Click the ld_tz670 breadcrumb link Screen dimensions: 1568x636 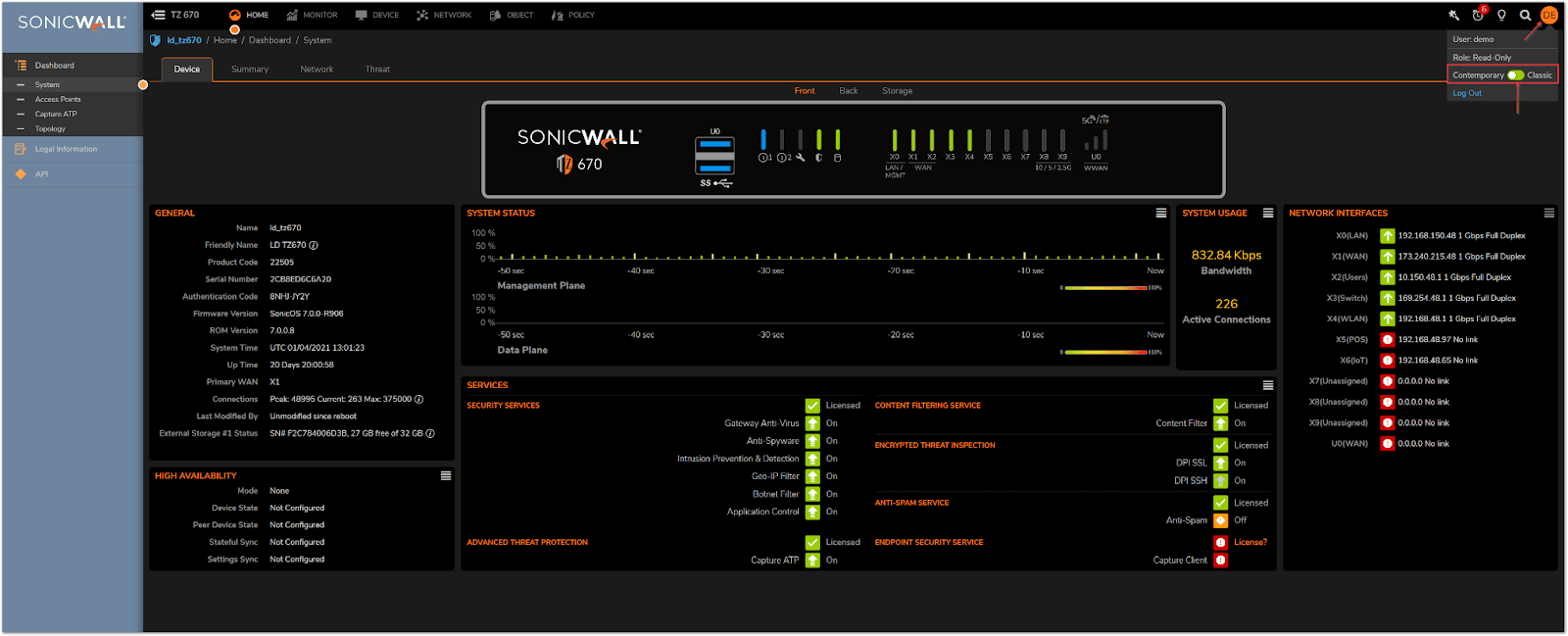[184, 40]
